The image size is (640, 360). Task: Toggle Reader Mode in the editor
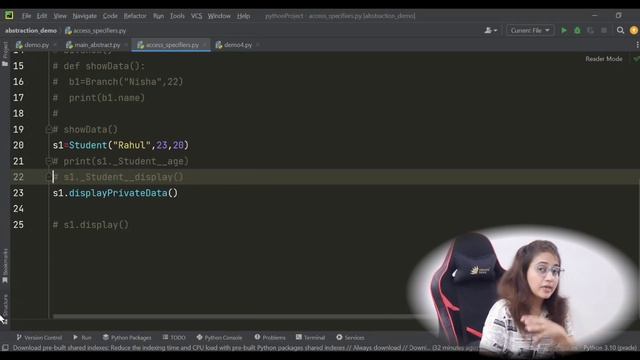(604, 59)
